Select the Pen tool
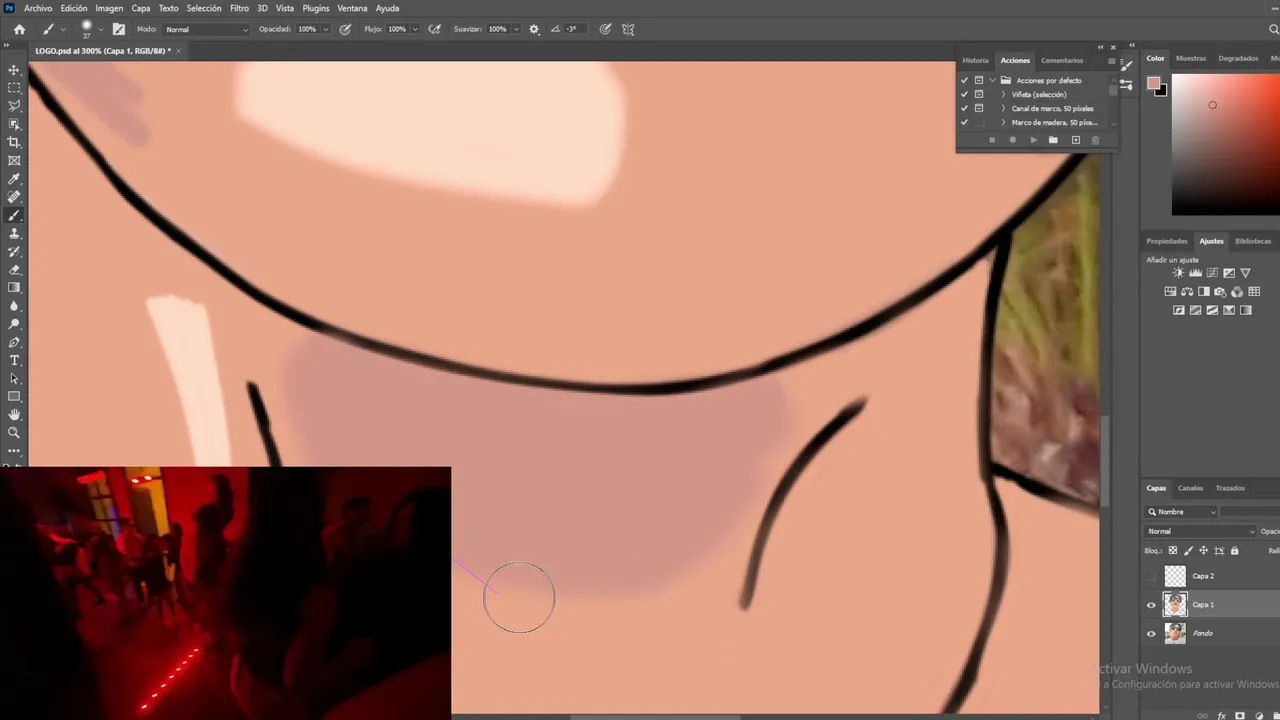 coord(14,342)
